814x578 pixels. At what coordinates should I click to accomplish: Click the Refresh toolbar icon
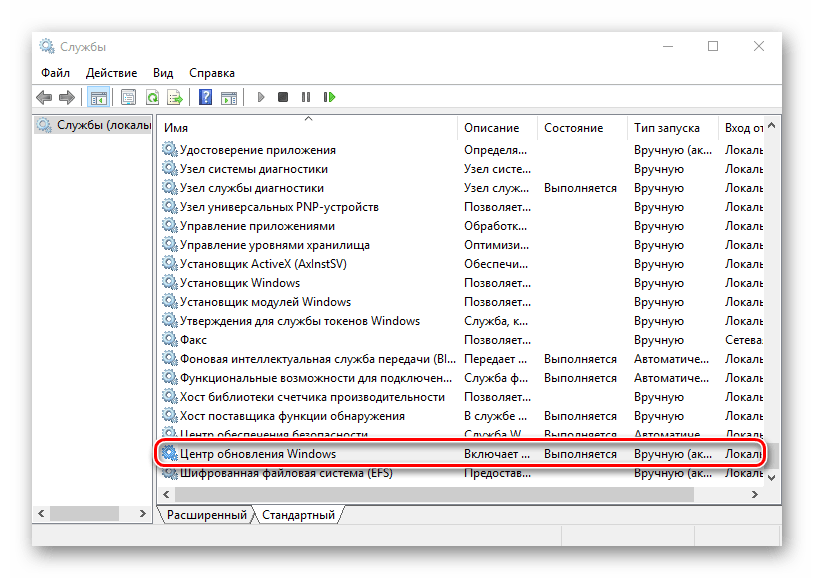pos(152,97)
